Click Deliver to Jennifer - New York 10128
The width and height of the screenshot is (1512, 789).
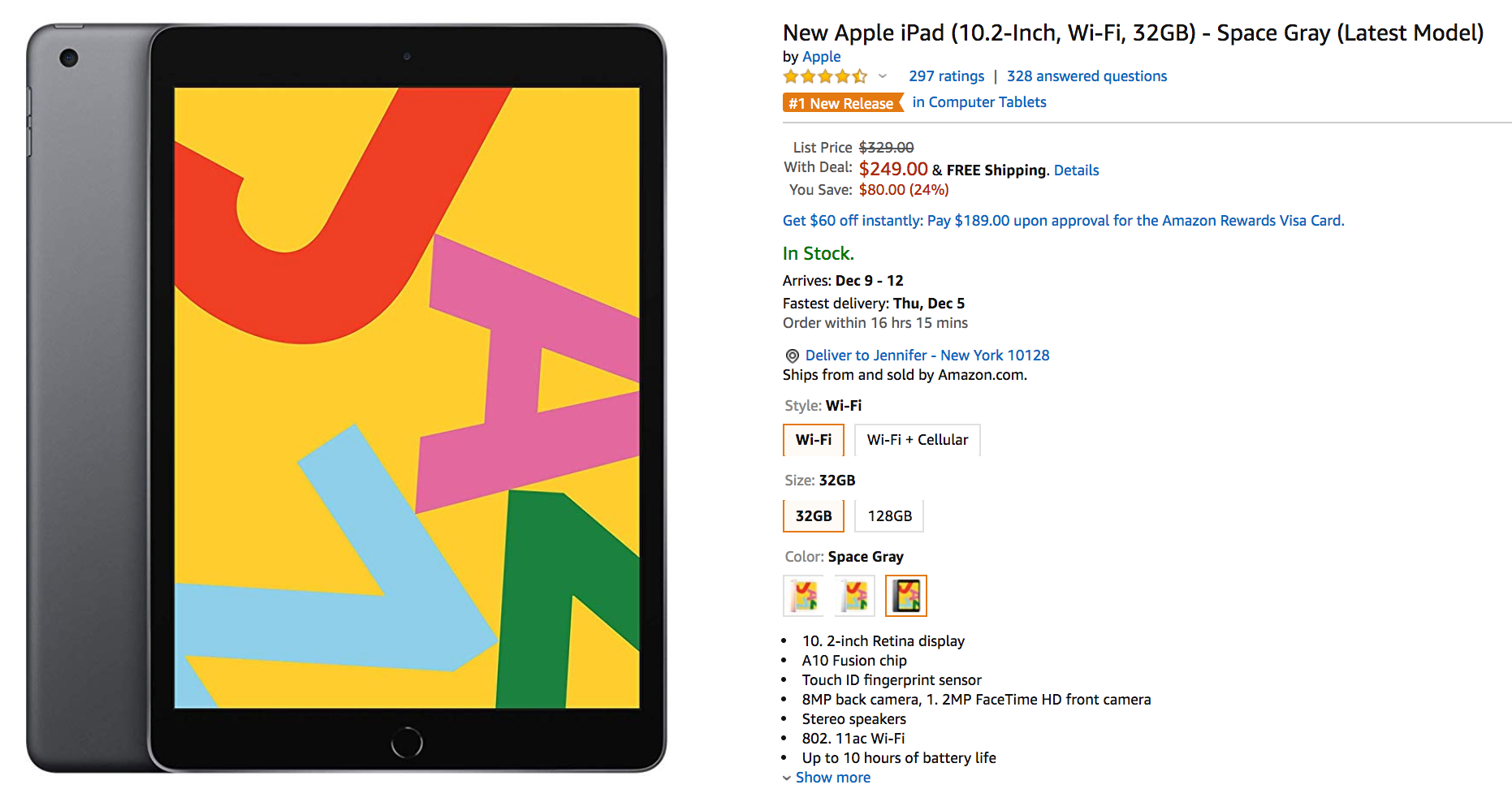(927, 356)
